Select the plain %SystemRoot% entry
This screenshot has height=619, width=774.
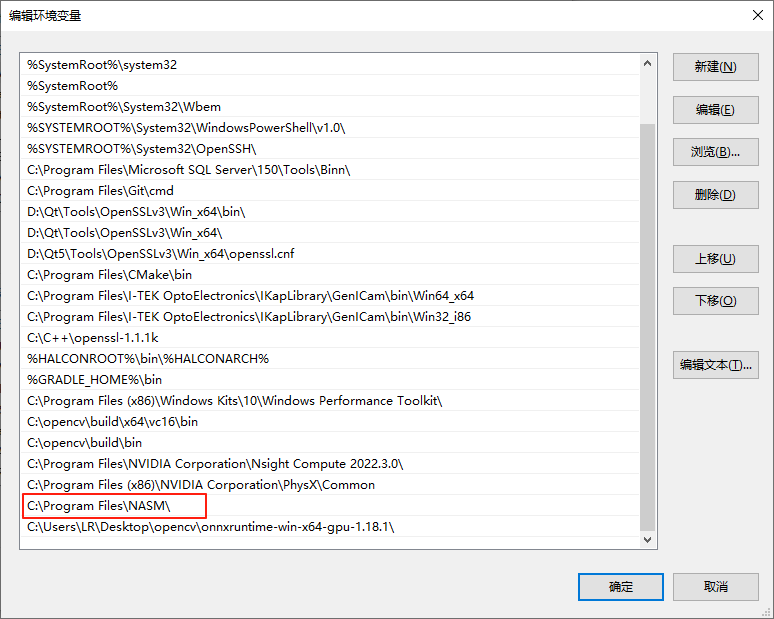click(330, 86)
